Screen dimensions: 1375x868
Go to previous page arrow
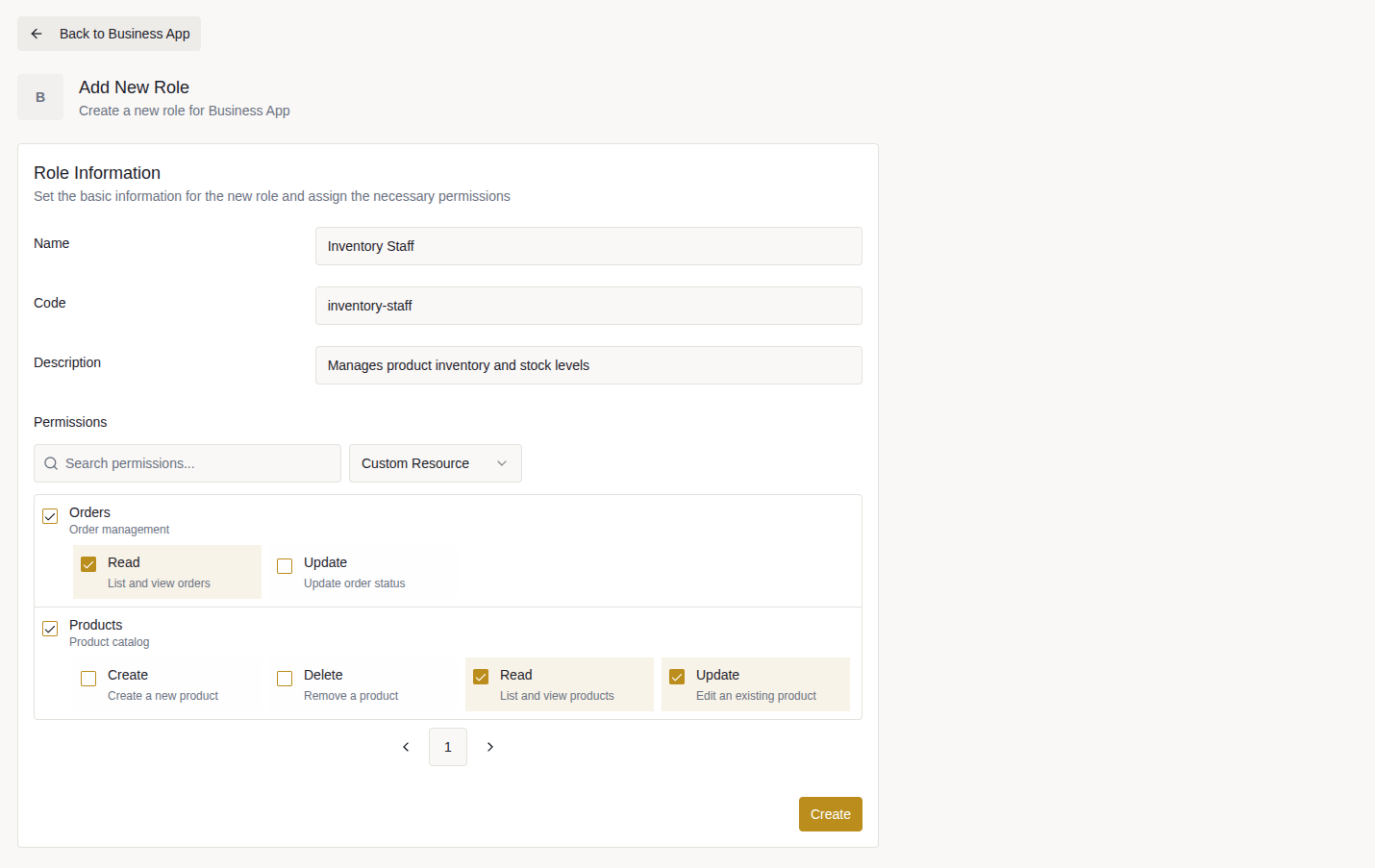406,747
